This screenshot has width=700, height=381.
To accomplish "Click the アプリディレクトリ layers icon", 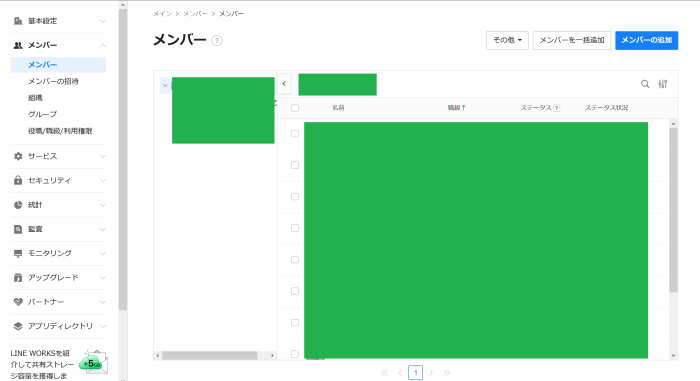I will tap(18, 326).
